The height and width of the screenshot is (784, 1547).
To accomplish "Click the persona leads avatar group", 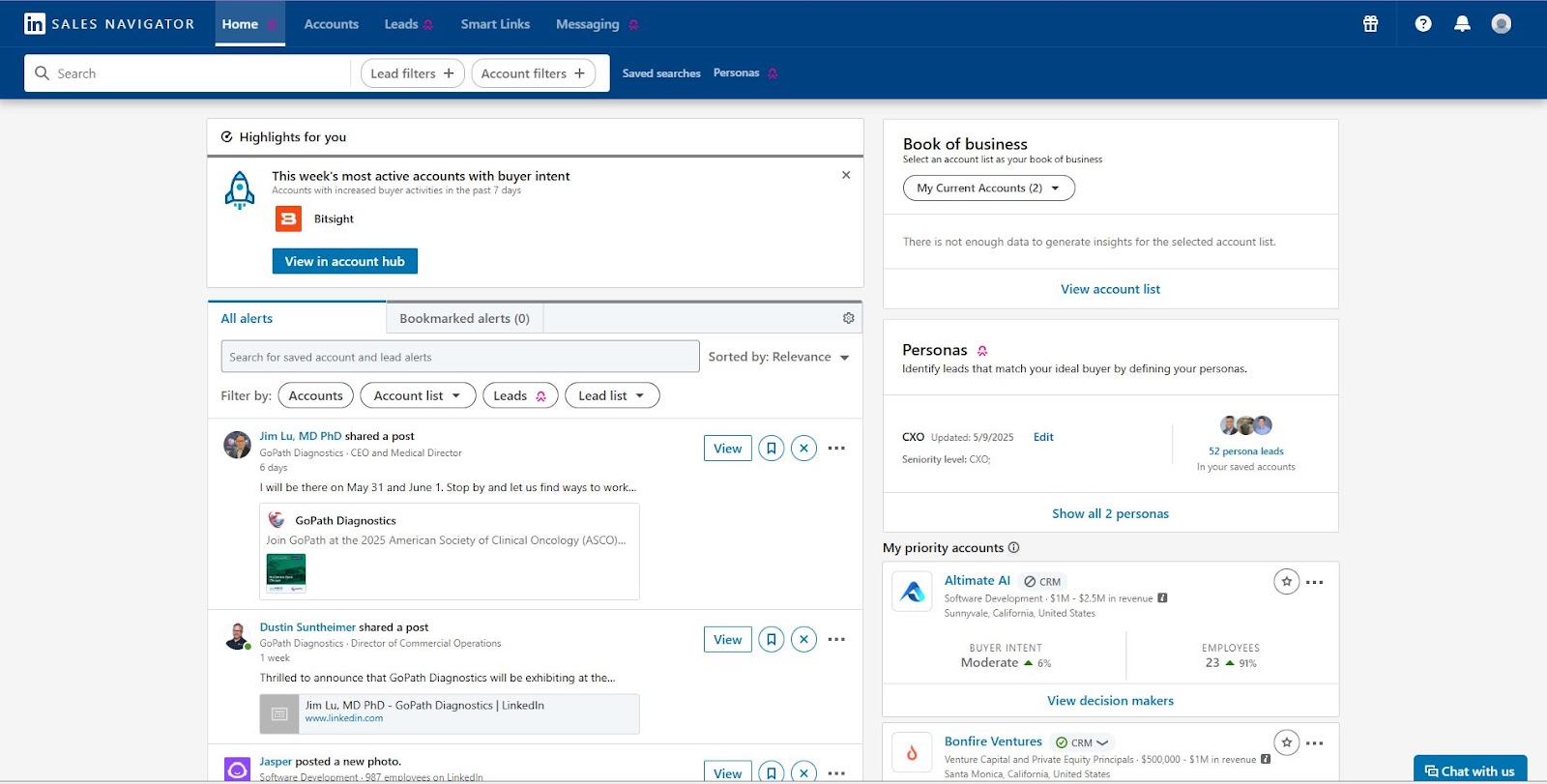I will coord(1245,425).
